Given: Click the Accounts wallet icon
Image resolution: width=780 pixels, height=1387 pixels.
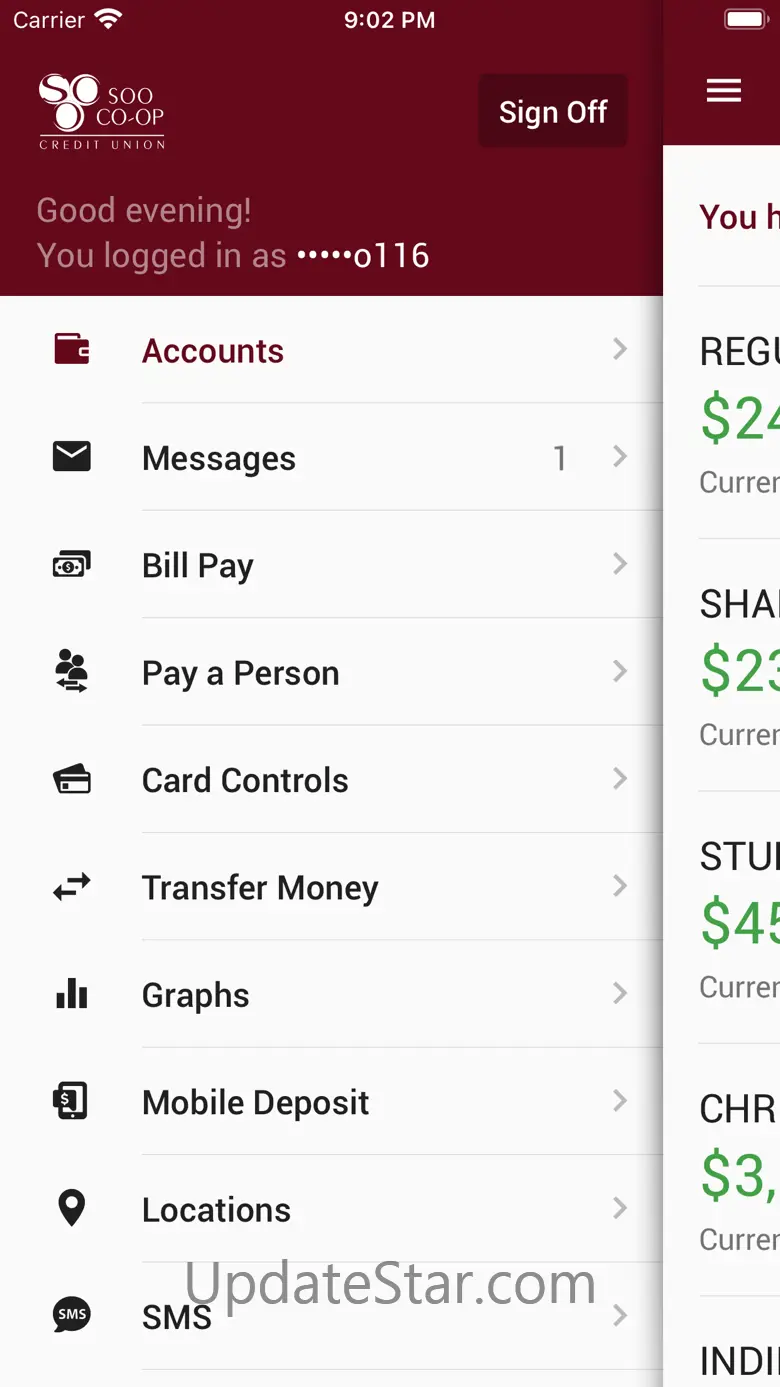Looking at the screenshot, I should click(x=72, y=349).
